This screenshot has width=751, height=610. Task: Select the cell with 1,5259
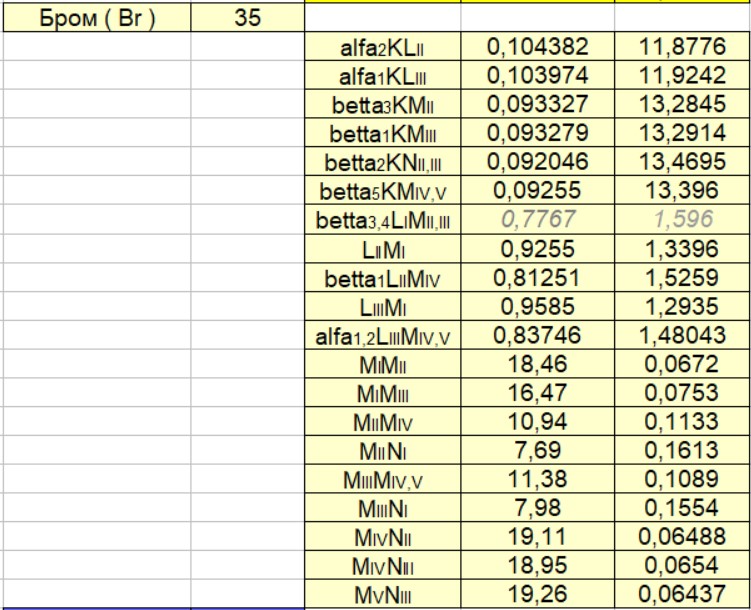tap(683, 278)
